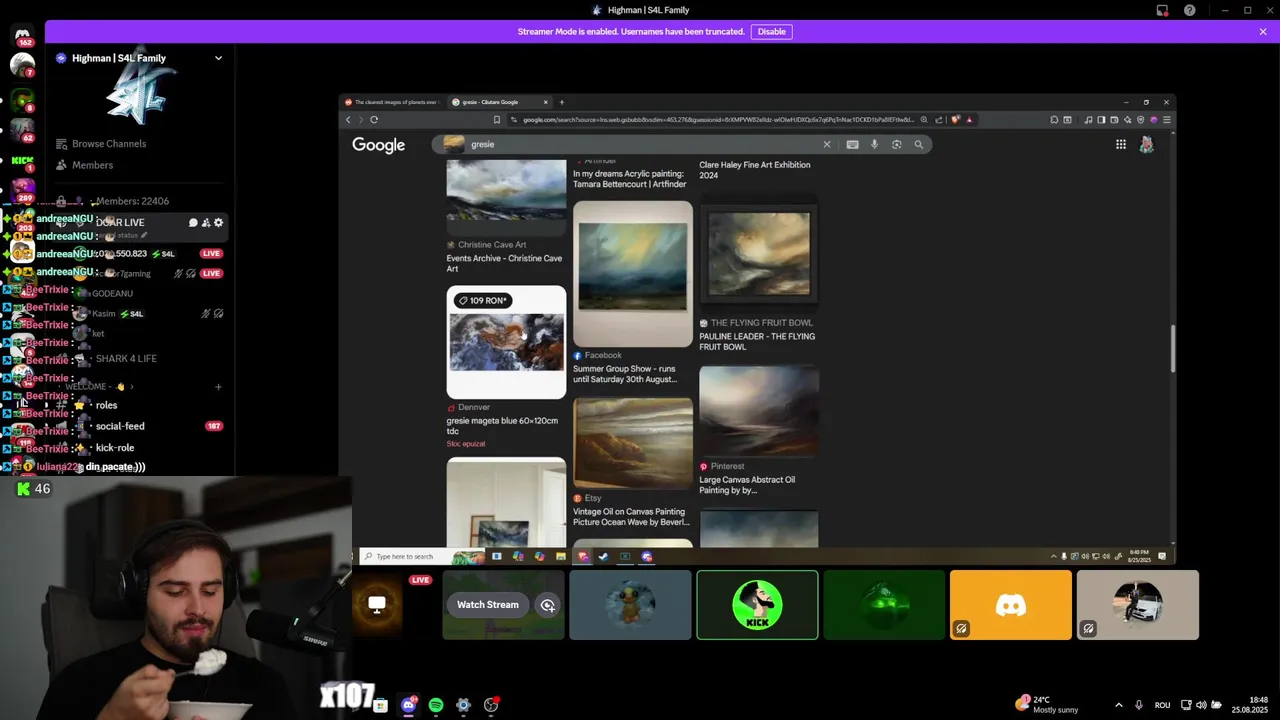The image size is (1280, 720).
Task: Open the kick-role channel
Action: click(115, 448)
